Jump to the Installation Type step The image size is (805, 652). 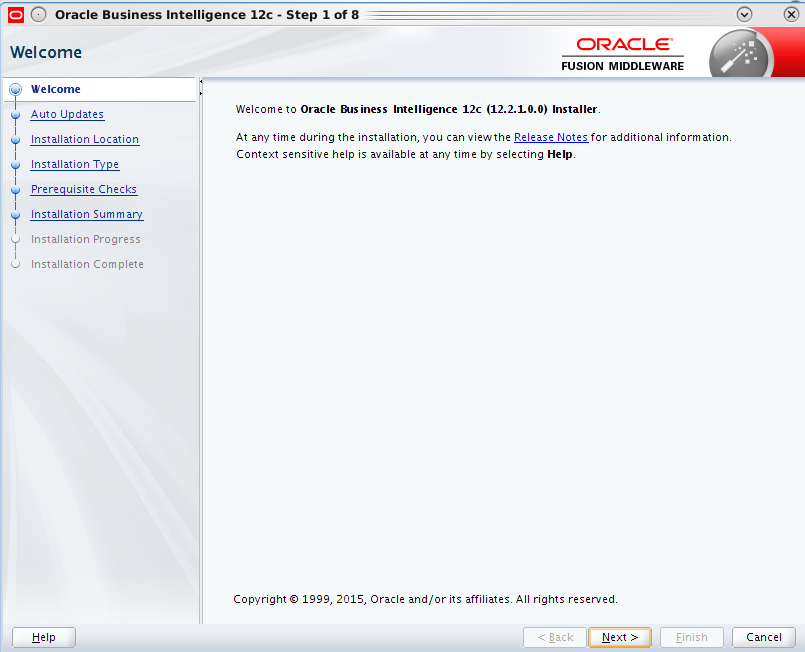pyautogui.click(x=75, y=165)
